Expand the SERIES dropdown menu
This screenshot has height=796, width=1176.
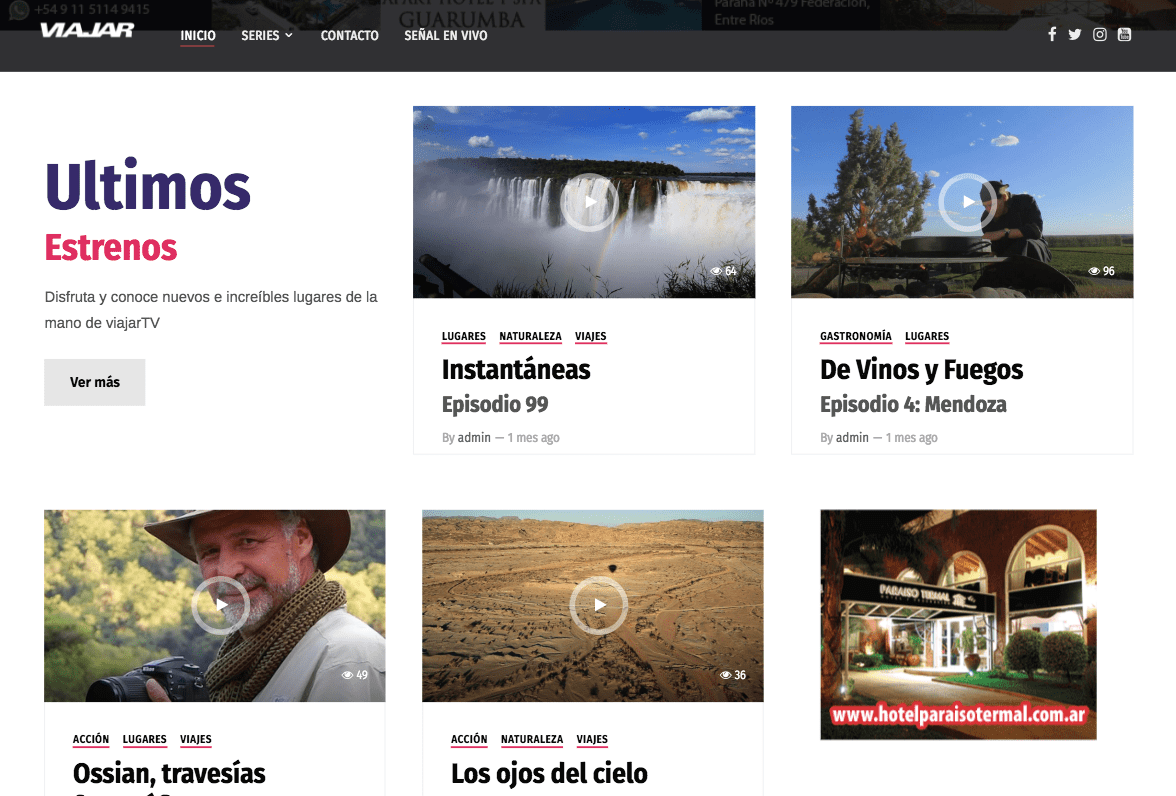[x=267, y=36]
